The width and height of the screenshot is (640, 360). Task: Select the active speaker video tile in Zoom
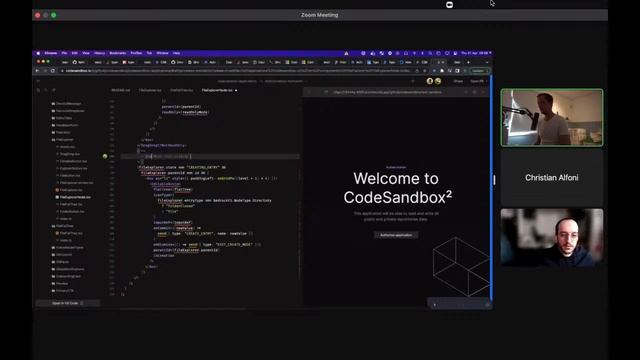552,118
